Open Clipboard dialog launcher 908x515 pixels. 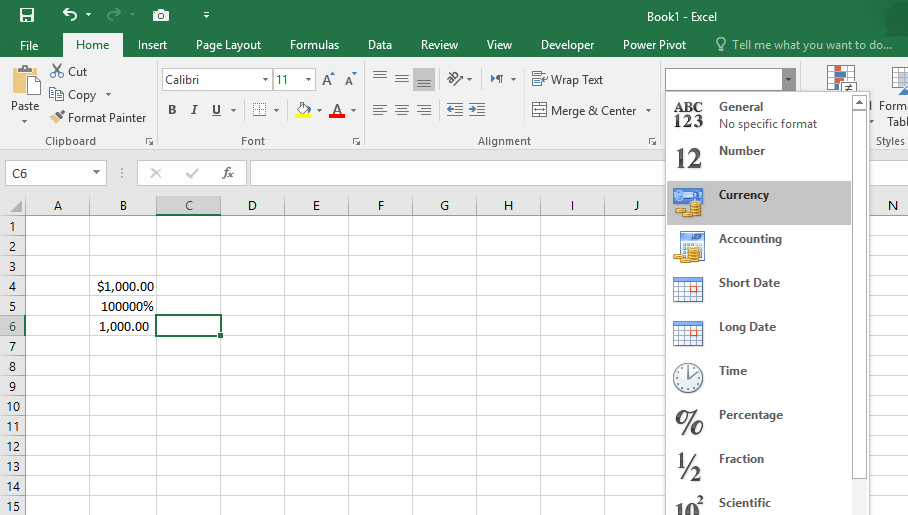[x=149, y=141]
